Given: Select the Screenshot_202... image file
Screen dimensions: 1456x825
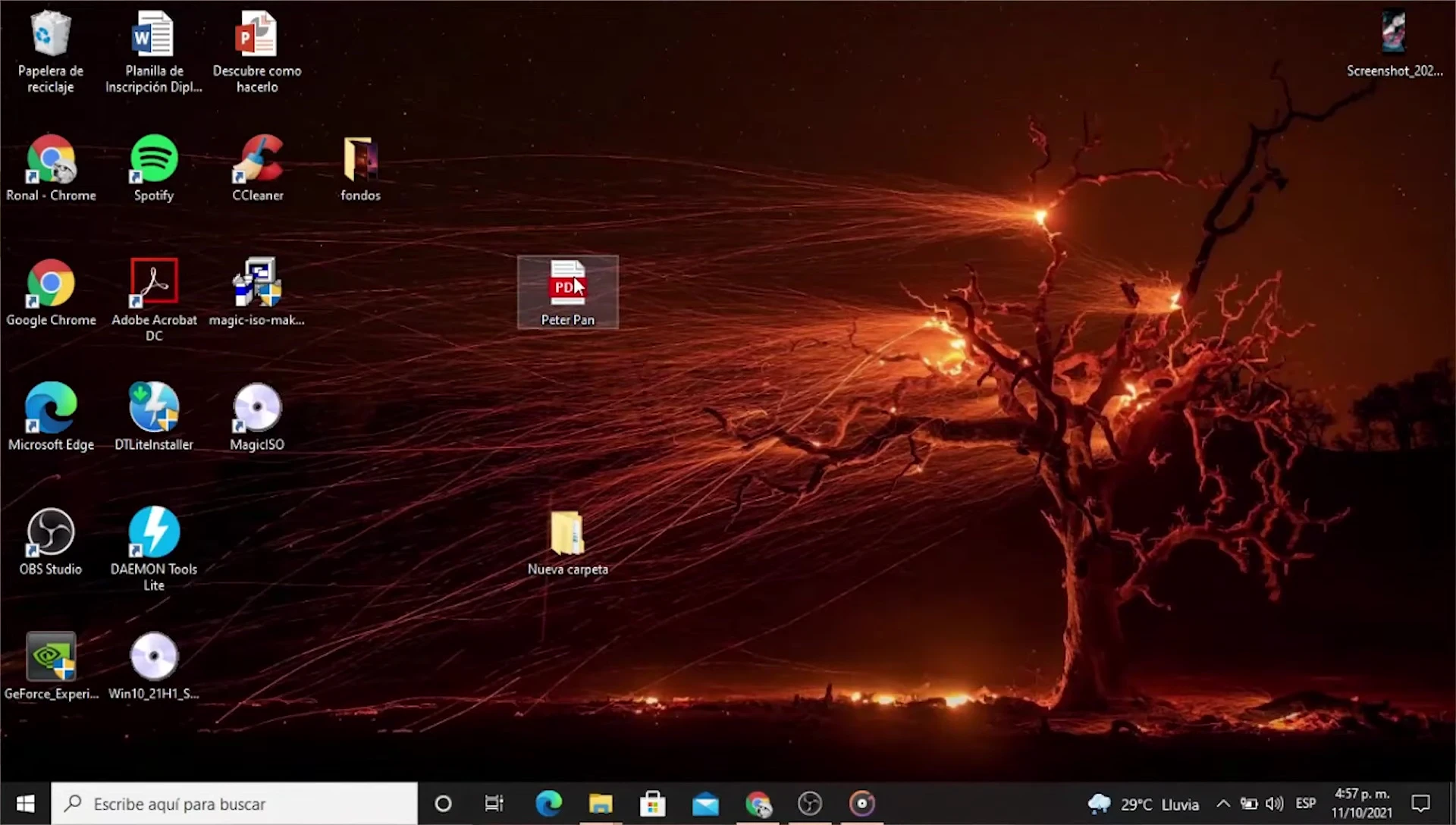Looking at the screenshot, I should (x=1394, y=44).
